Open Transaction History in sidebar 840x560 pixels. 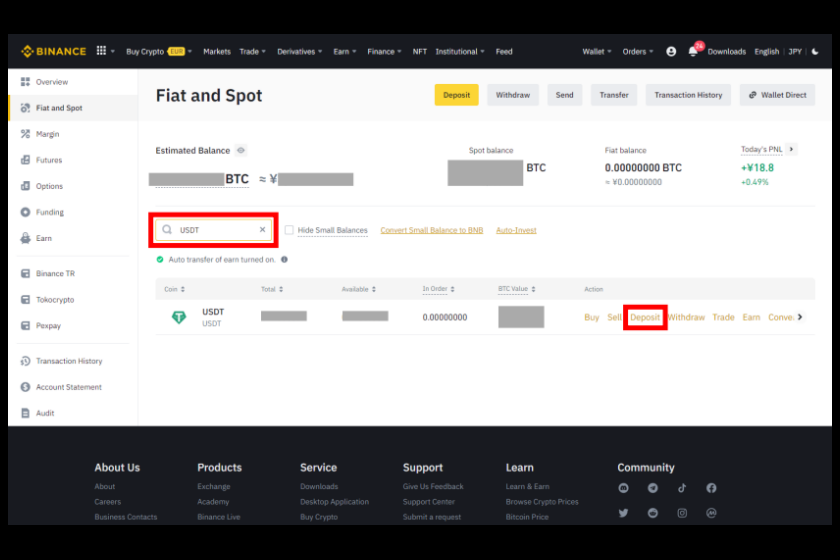pos(73,361)
